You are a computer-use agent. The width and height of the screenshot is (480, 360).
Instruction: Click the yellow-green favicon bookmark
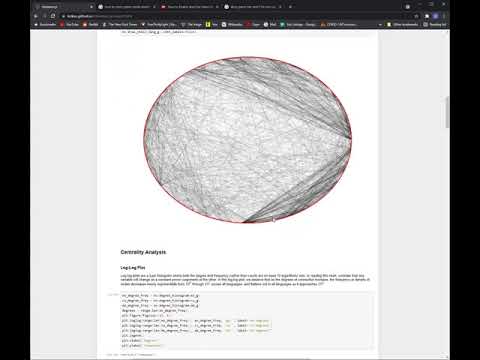click(212, 24)
